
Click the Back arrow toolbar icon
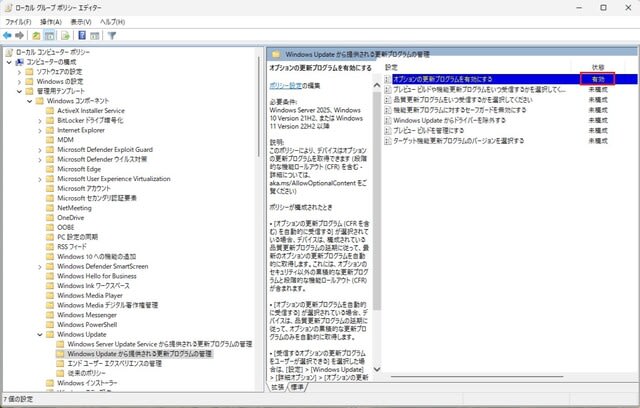coord(7,35)
